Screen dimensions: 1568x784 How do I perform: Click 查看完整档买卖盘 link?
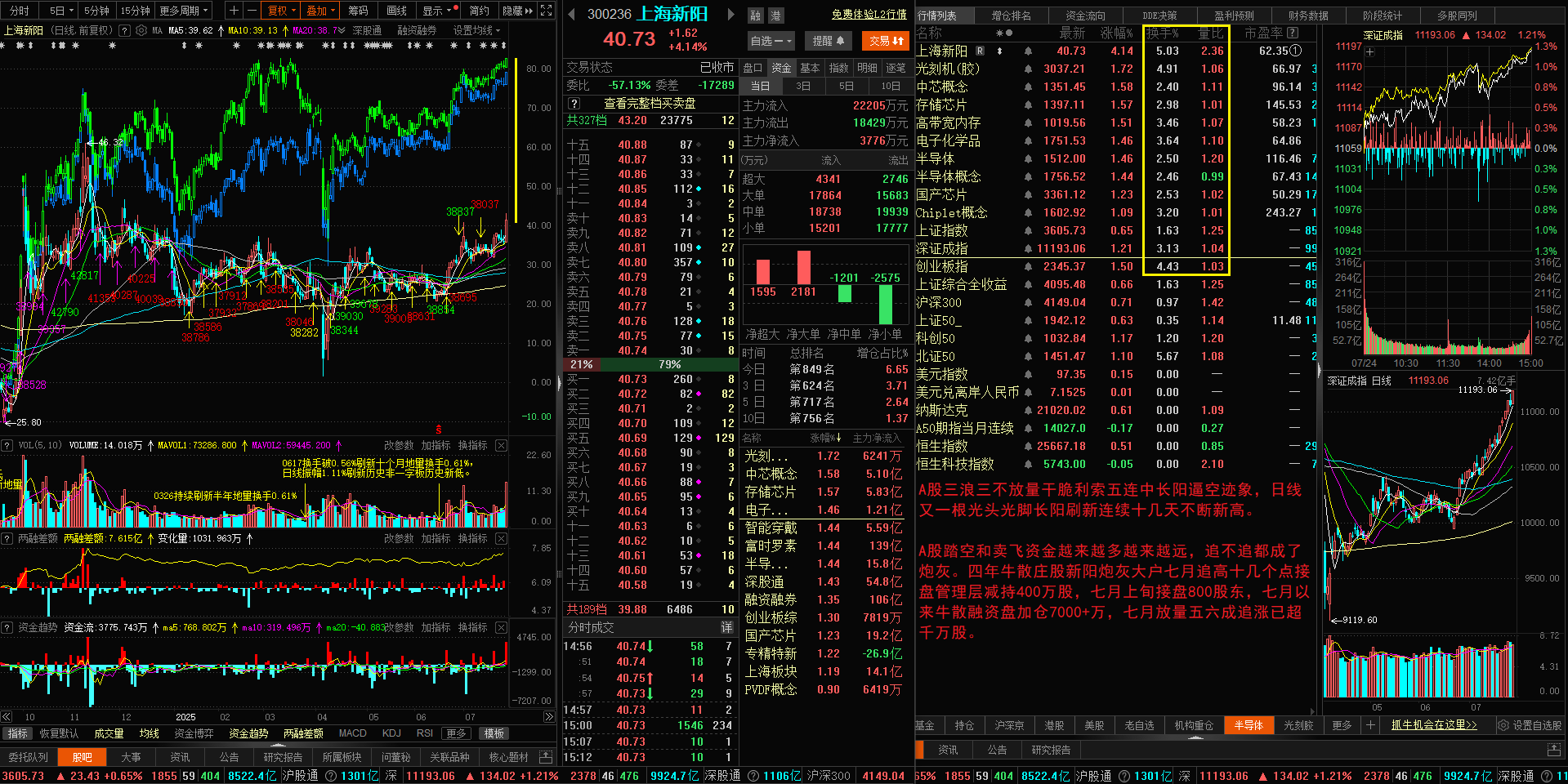650,103
